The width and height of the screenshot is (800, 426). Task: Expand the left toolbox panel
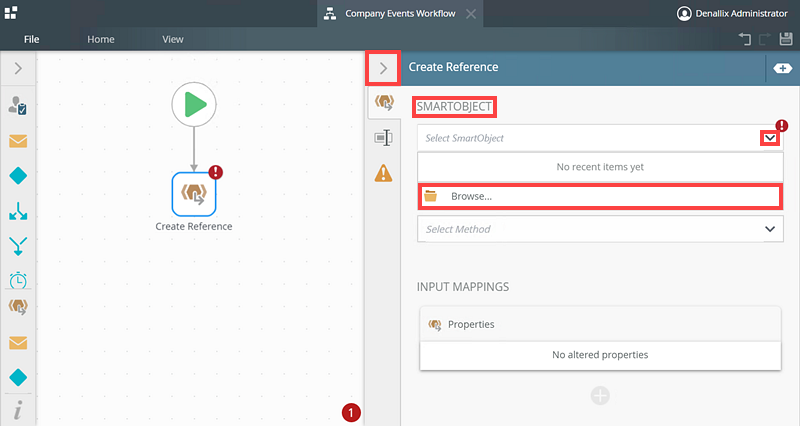pos(18,68)
